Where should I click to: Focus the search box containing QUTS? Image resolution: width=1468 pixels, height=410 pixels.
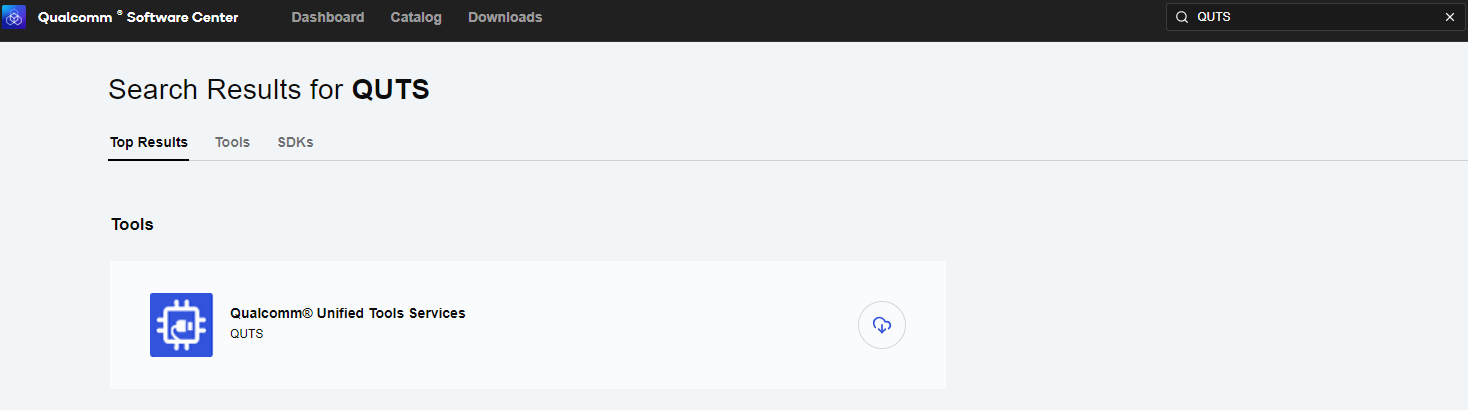[1310, 17]
